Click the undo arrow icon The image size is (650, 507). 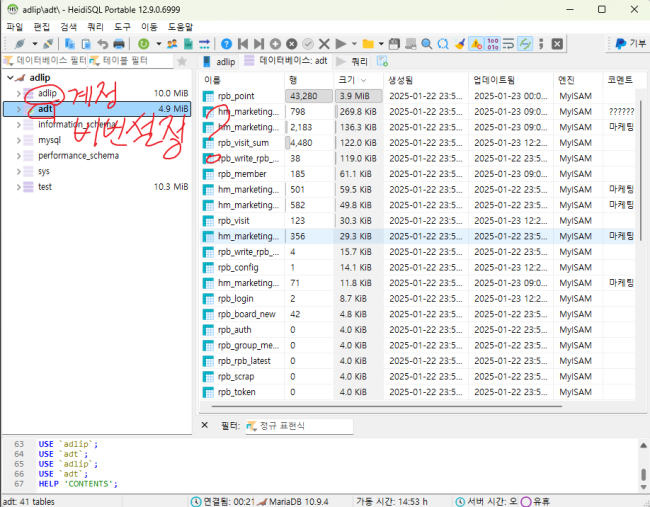[102, 44]
